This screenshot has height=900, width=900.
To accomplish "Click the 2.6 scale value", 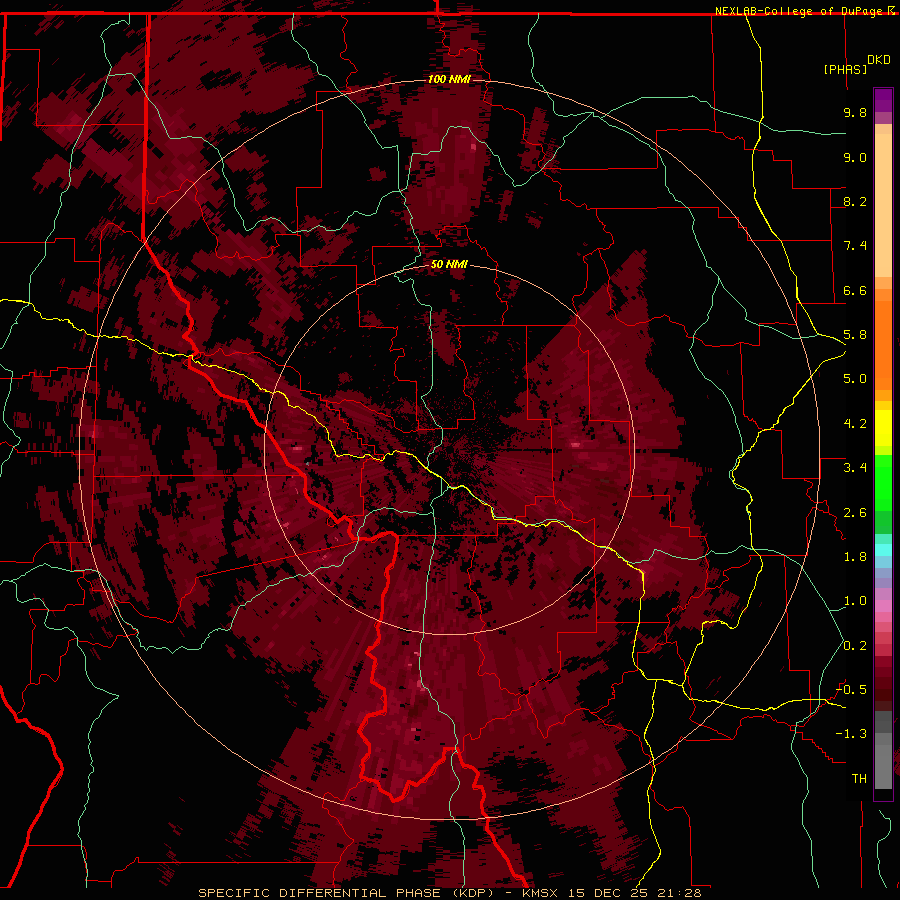I will (x=855, y=513).
